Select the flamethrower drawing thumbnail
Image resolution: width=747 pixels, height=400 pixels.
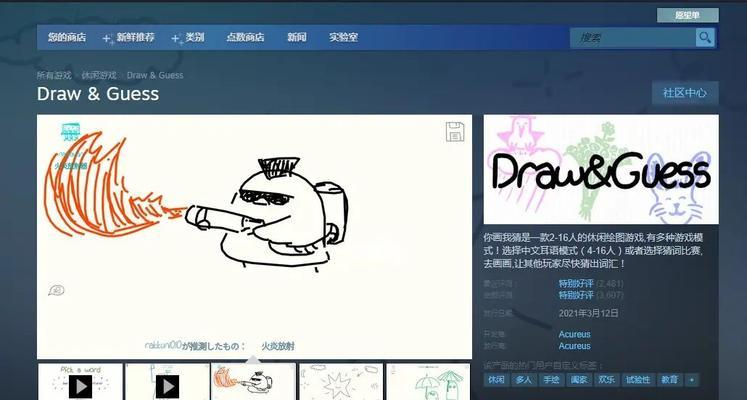[x=253, y=382]
